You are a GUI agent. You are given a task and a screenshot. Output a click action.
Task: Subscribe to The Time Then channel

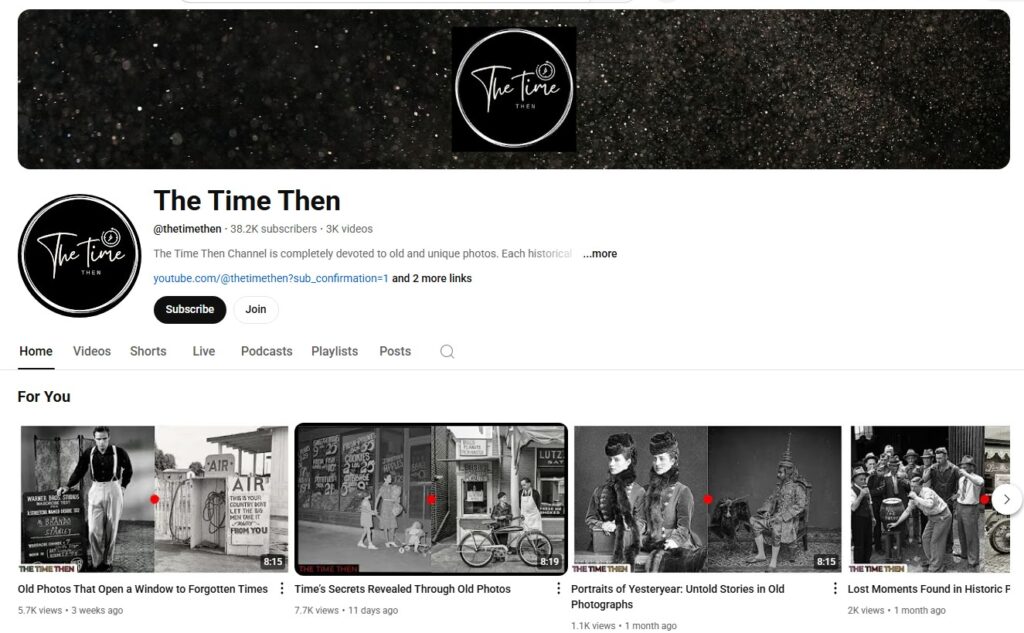(x=190, y=310)
